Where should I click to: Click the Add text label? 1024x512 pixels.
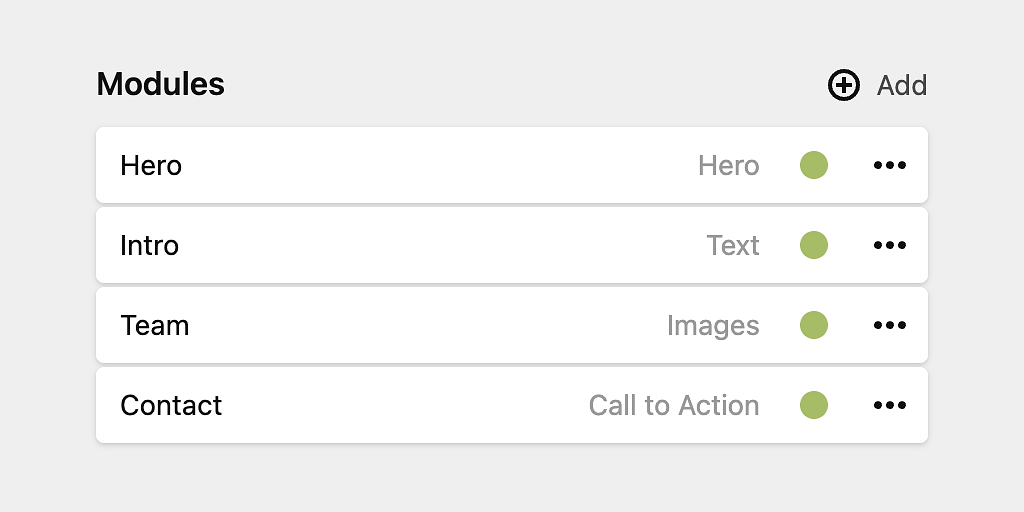pos(901,86)
